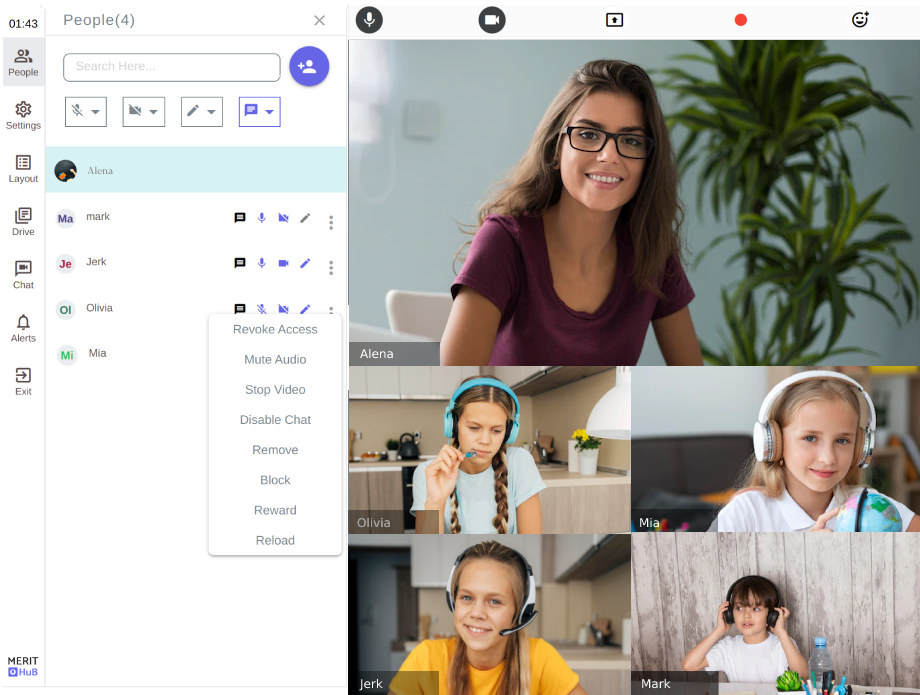Expand the camera-off dropdown
The height and width of the screenshot is (695, 920).
[144, 112]
